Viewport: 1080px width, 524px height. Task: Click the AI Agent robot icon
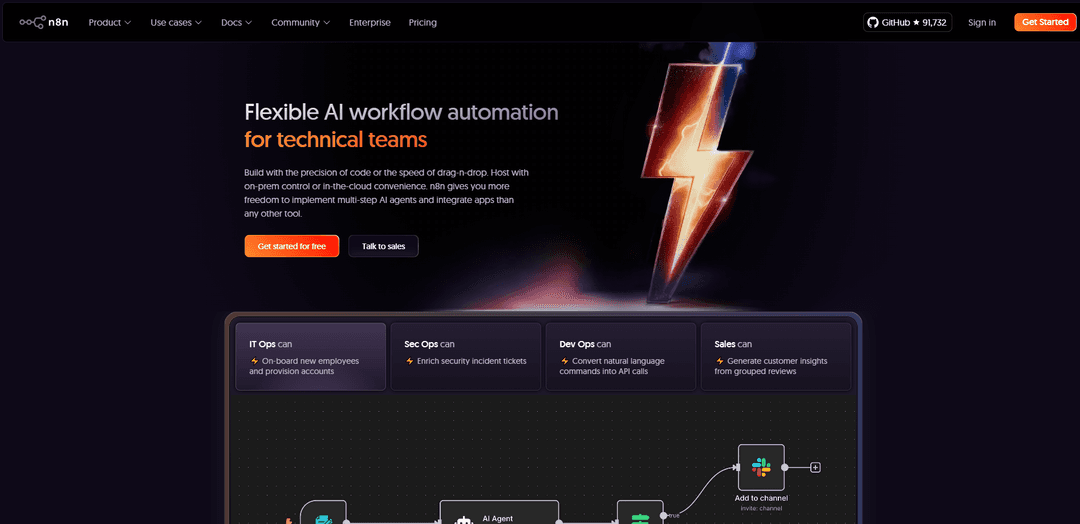pyautogui.click(x=462, y=520)
